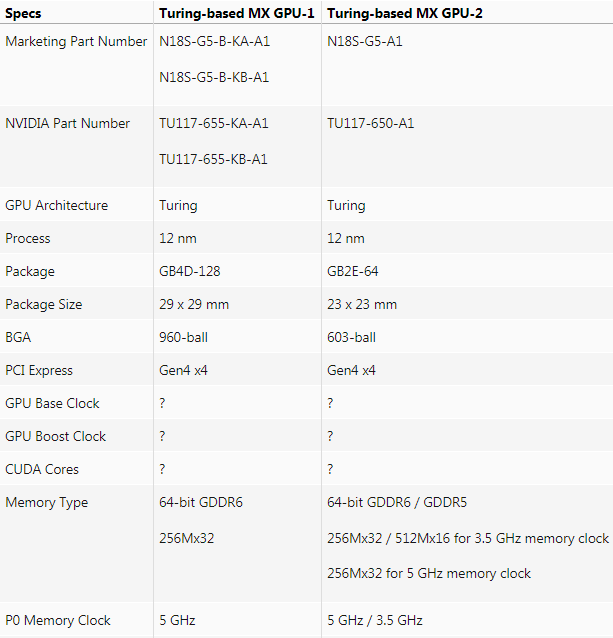Click part number N18S-G5-B-KB-A1
Screen dimensions: 613x638
tap(214, 77)
